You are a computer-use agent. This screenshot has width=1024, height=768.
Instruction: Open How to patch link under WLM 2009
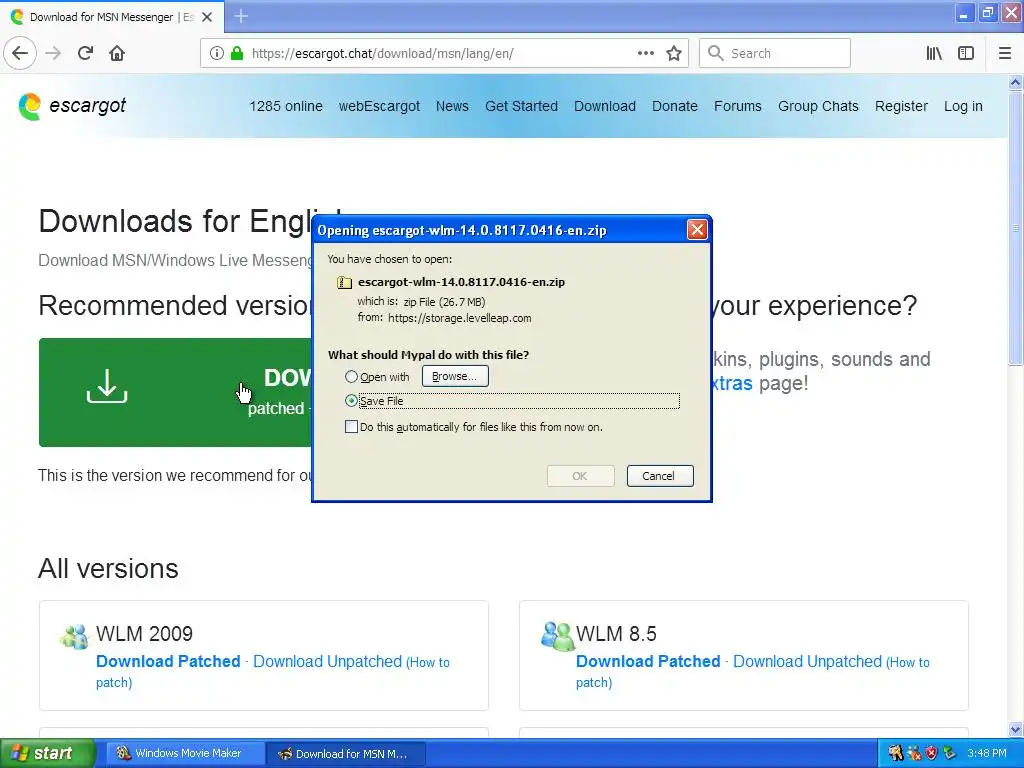pos(428,662)
